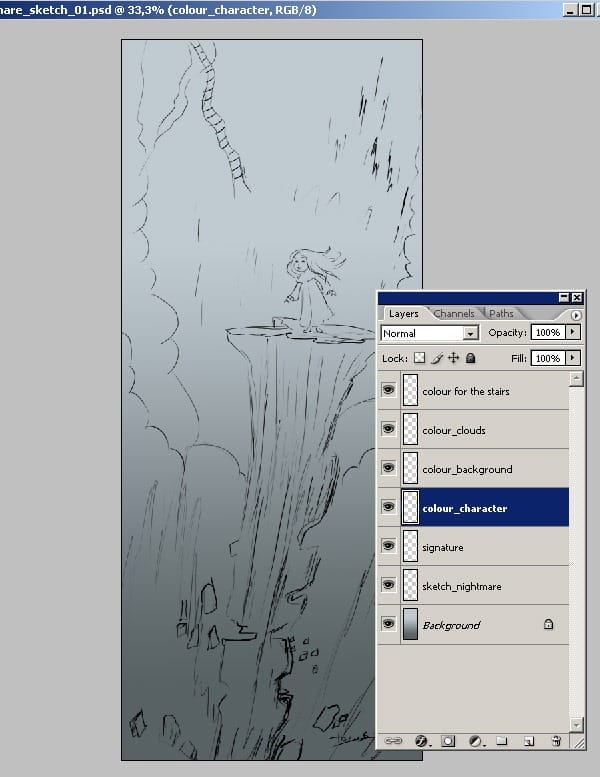600x777 pixels.
Task: Click the Delete layer trash icon
Action: (x=555, y=741)
